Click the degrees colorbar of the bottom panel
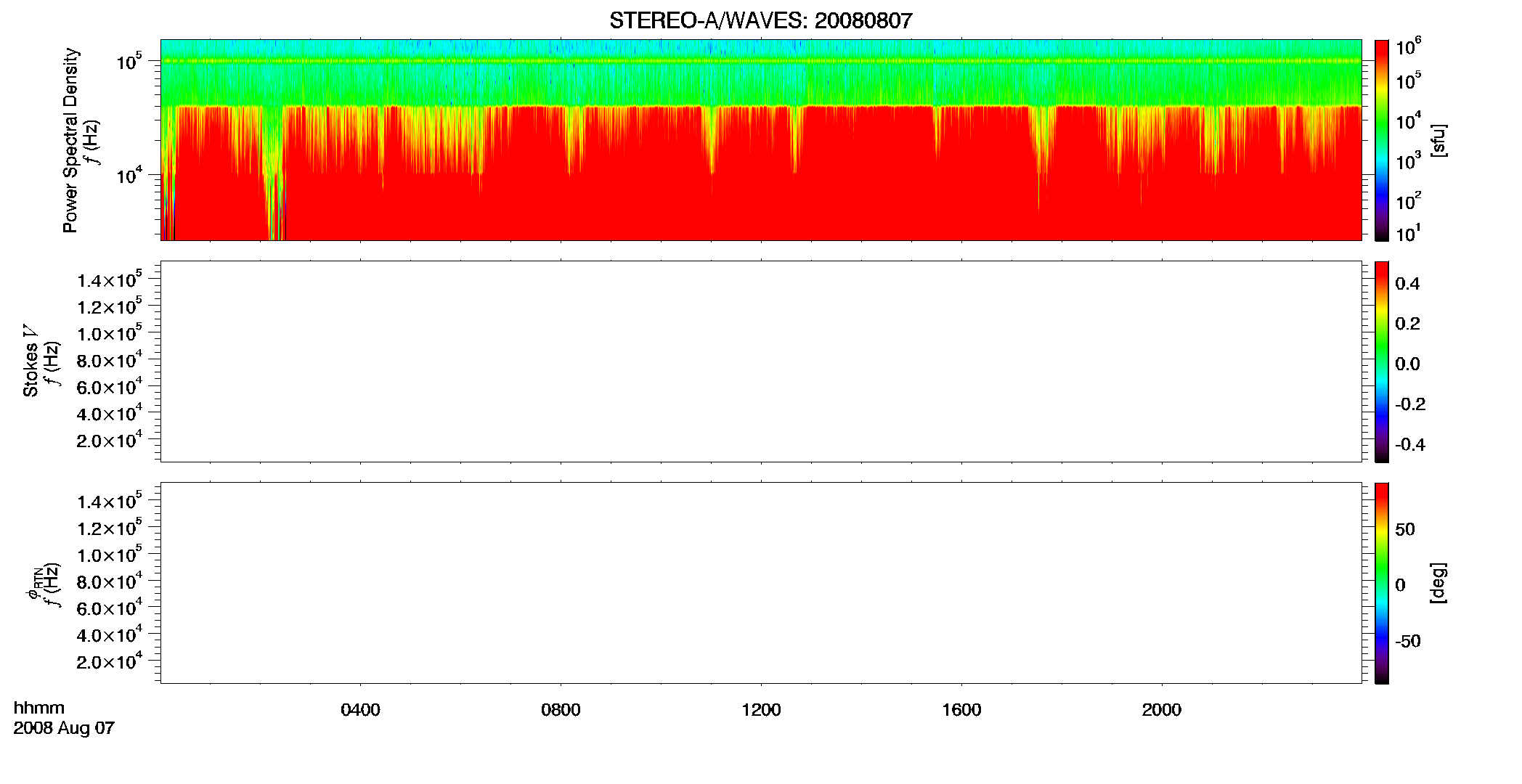 (x=1382, y=583)
